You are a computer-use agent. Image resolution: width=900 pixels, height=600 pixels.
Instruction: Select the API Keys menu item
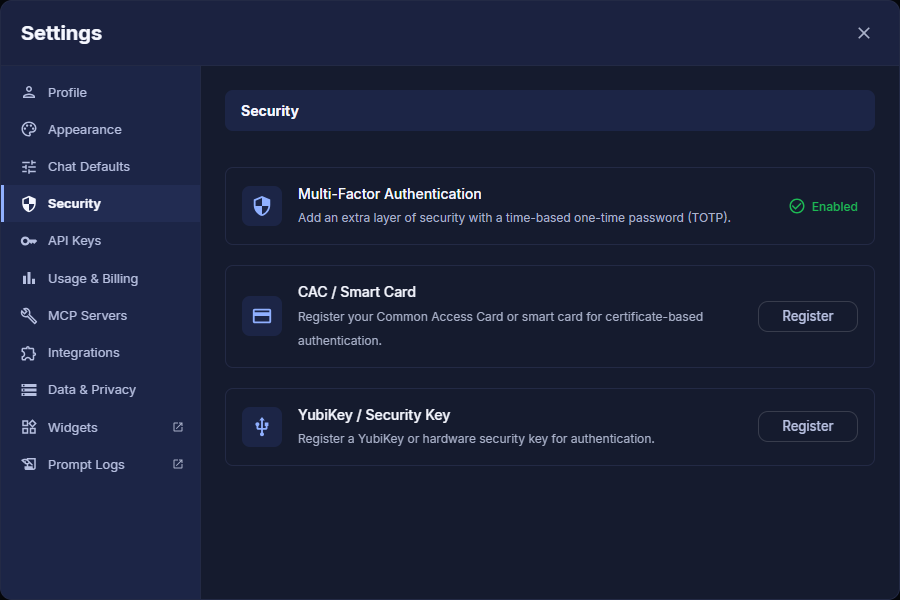coord(101,241)
